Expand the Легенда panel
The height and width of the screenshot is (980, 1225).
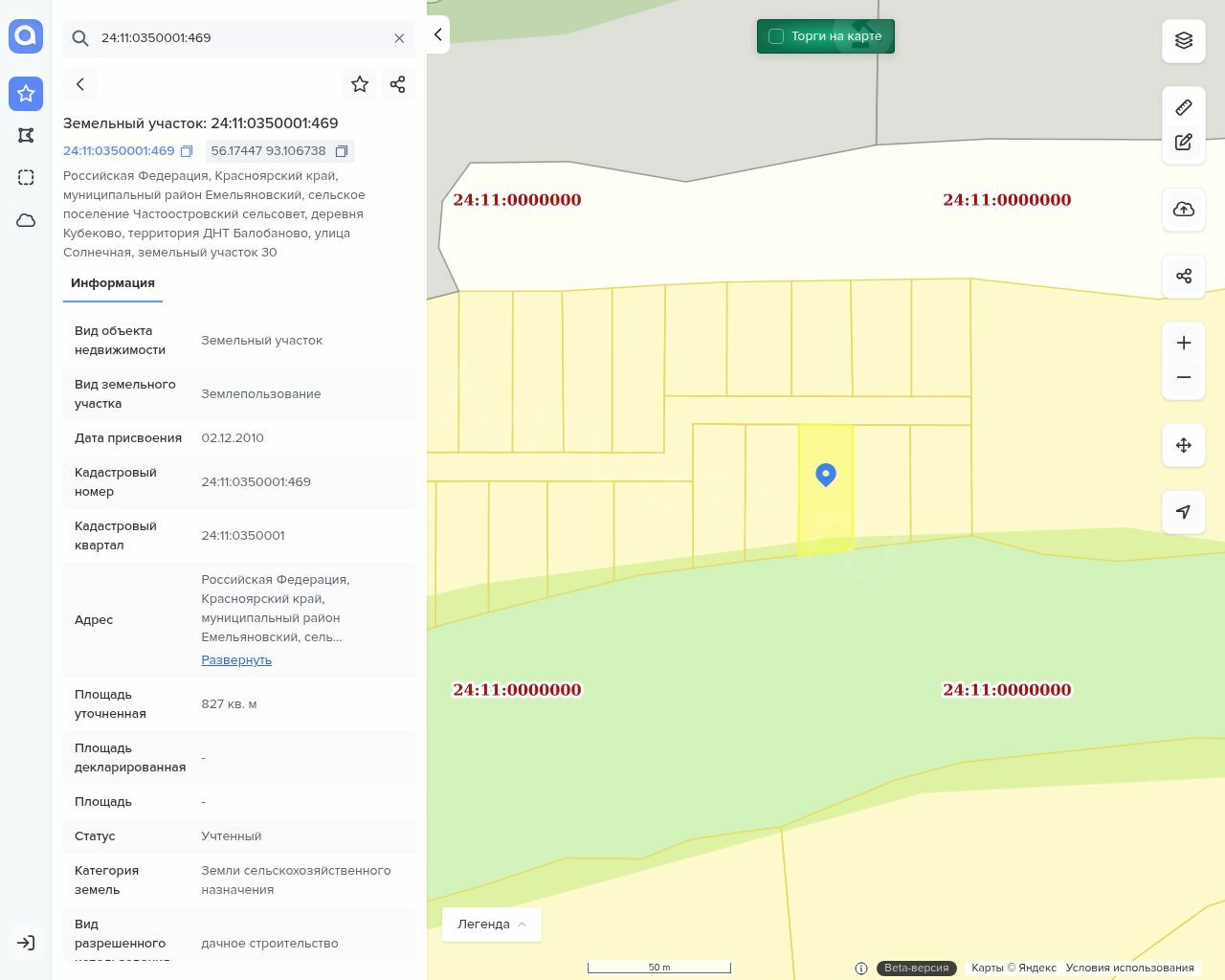[492, 924]
